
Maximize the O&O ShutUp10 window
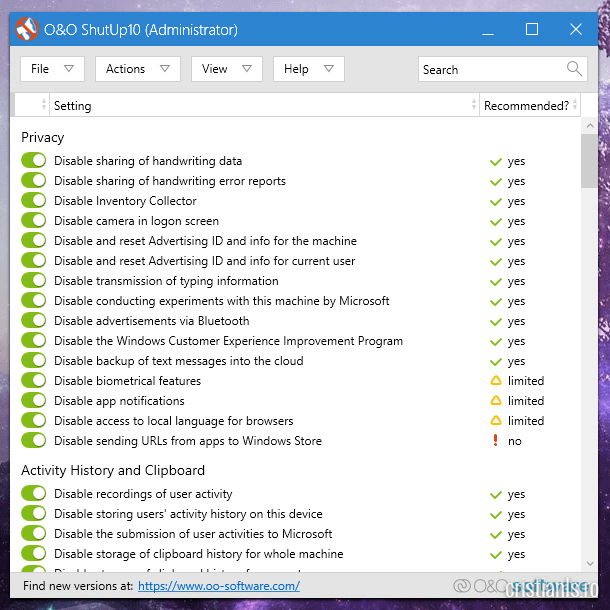point(532,29)
